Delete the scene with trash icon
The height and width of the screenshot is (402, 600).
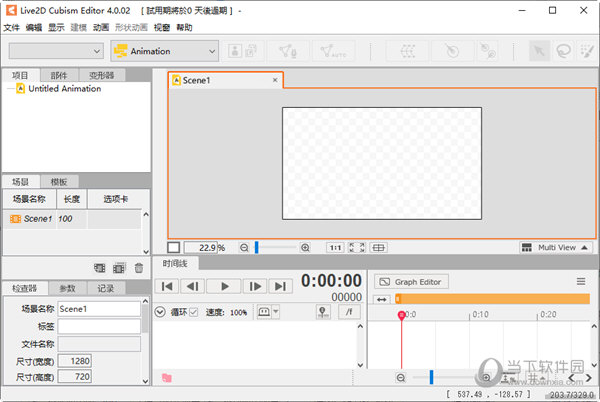(139, 268)
